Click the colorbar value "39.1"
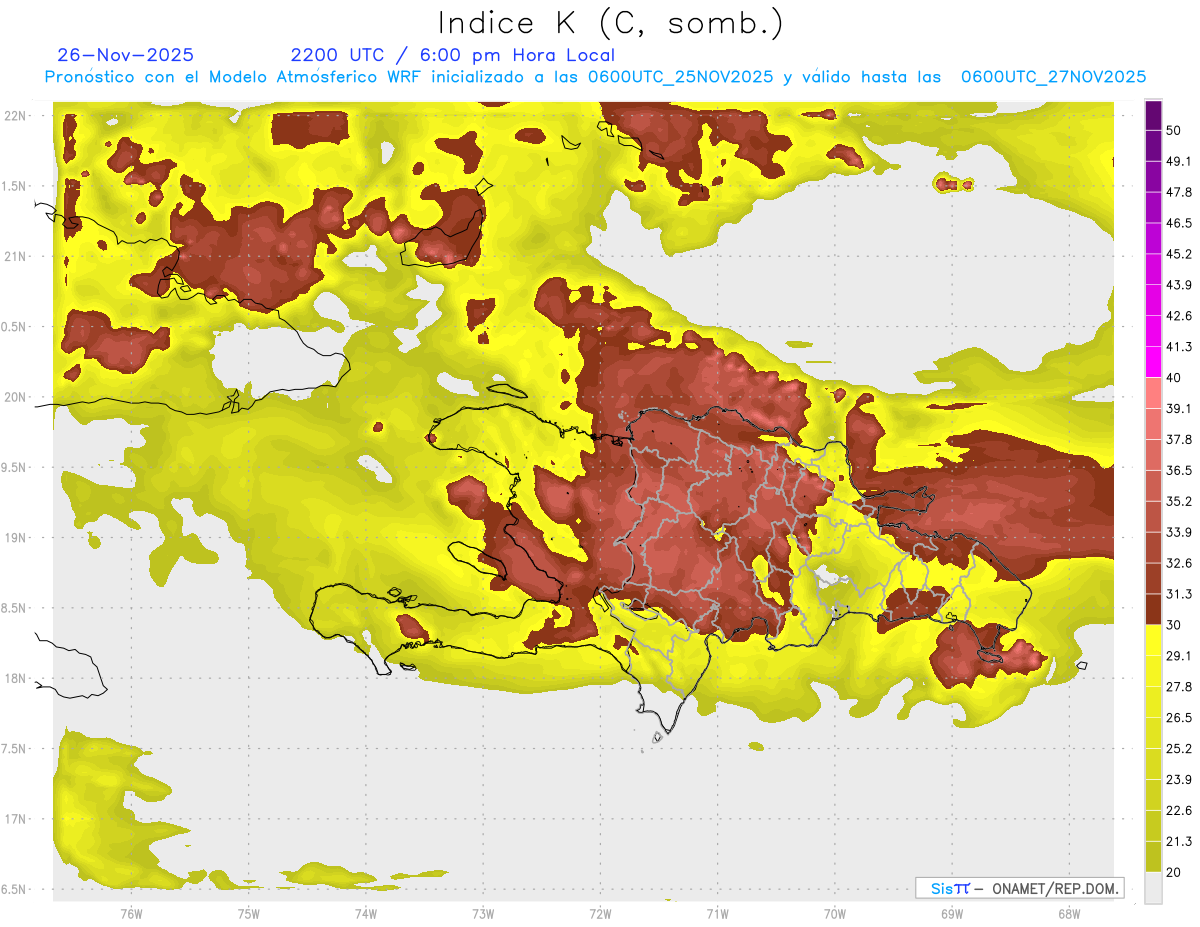Image resolution: width=1200 pixels, height=927 pixels. (x=1180, y=408)
